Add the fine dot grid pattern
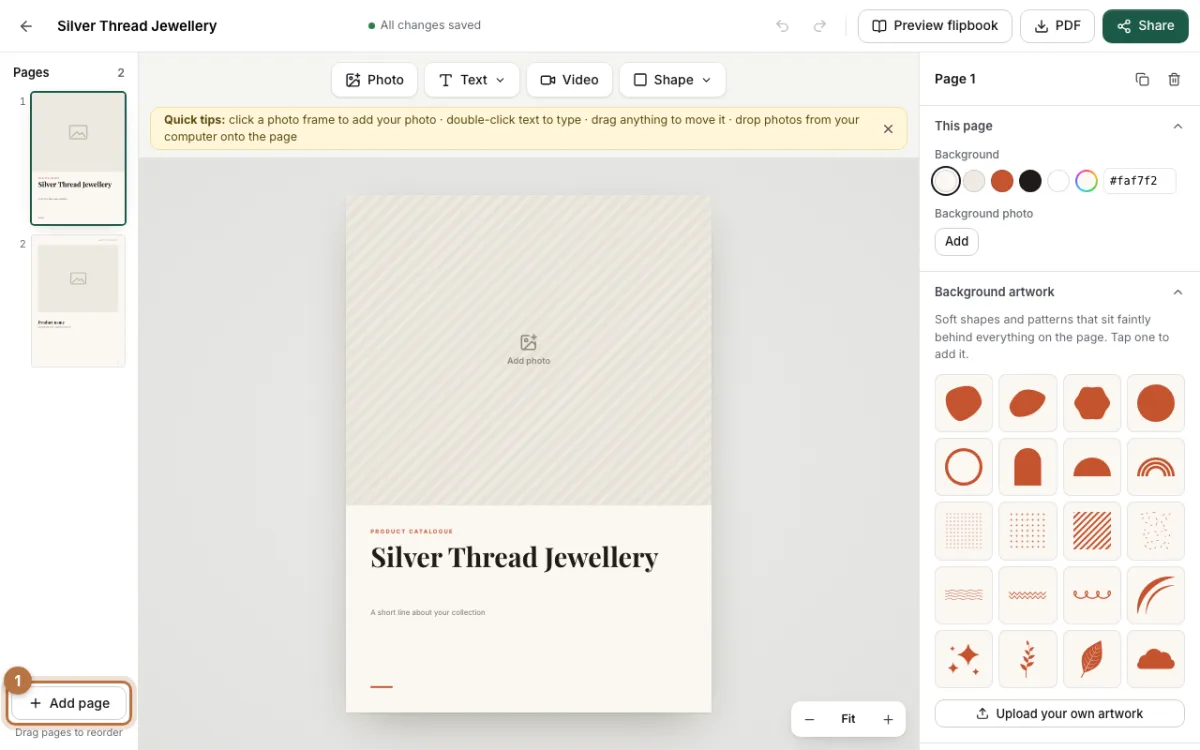 point(964,531)
